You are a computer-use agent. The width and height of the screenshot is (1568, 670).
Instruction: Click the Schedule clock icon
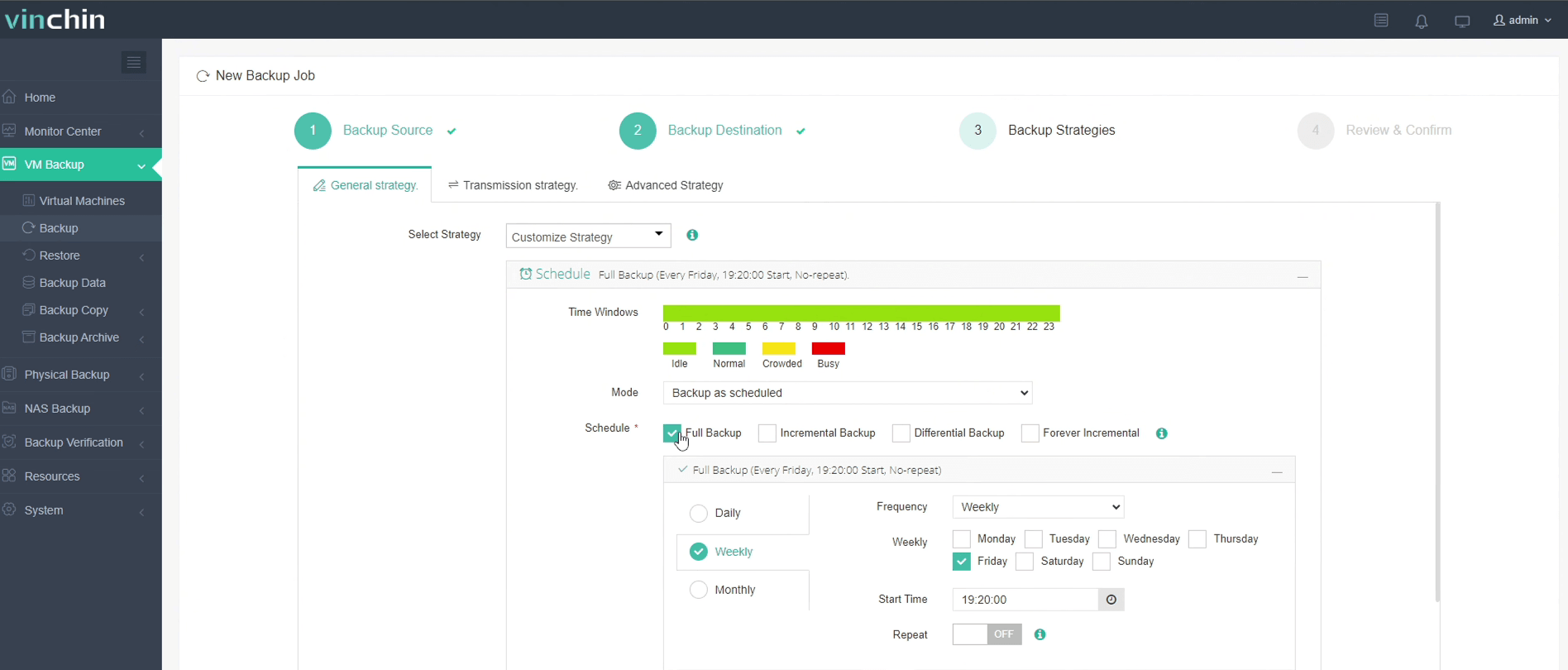pos(525,274)
